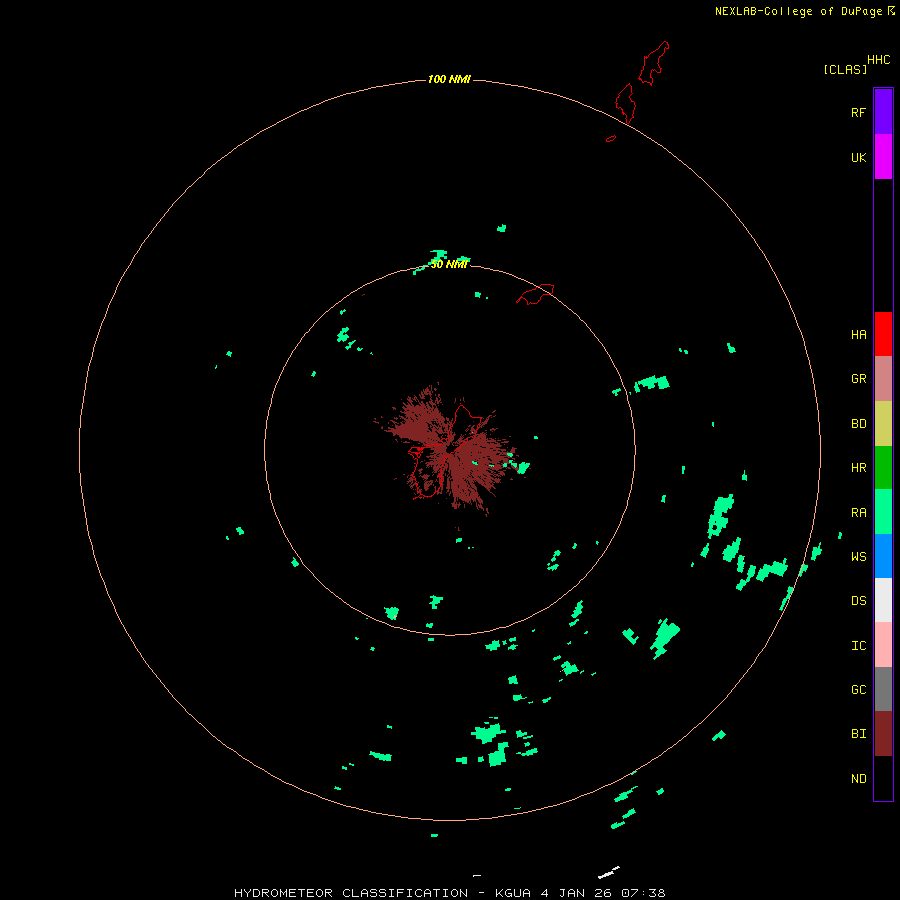Screen dimensions: 900x900
Task: Click the IC pink legend color swatch
Action: coord(883,645)
